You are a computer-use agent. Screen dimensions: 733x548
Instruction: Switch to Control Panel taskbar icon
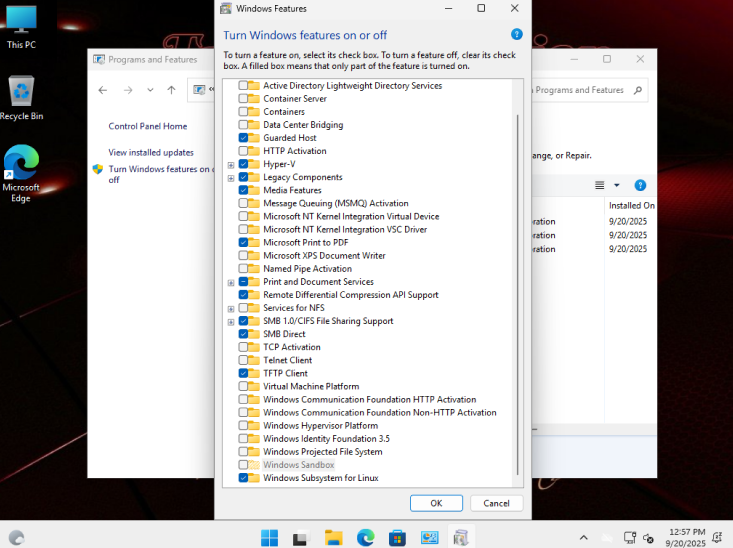pos(429,538)
